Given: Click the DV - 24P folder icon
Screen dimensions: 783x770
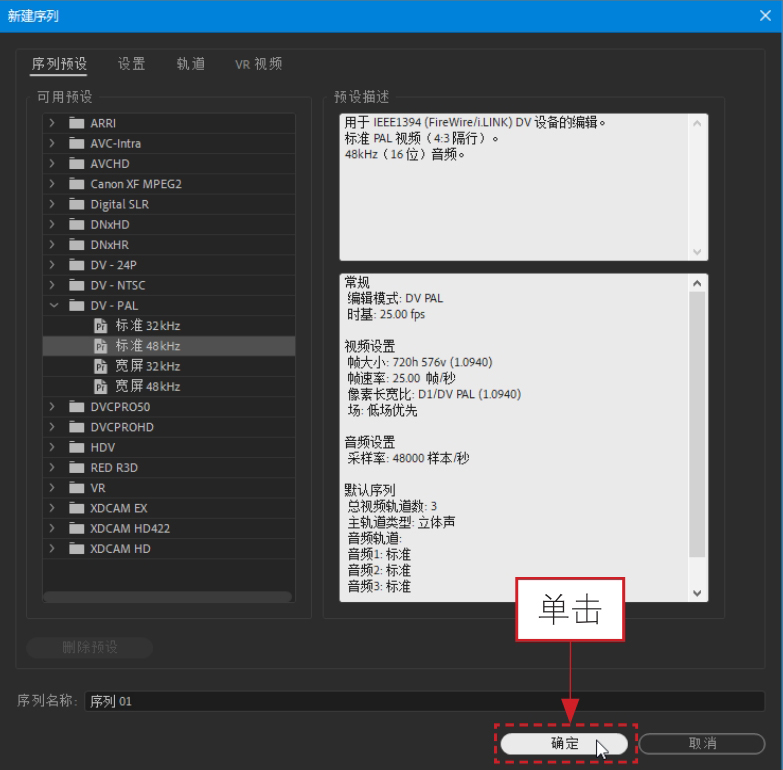Looking at the screenshot, I should 76,265.
